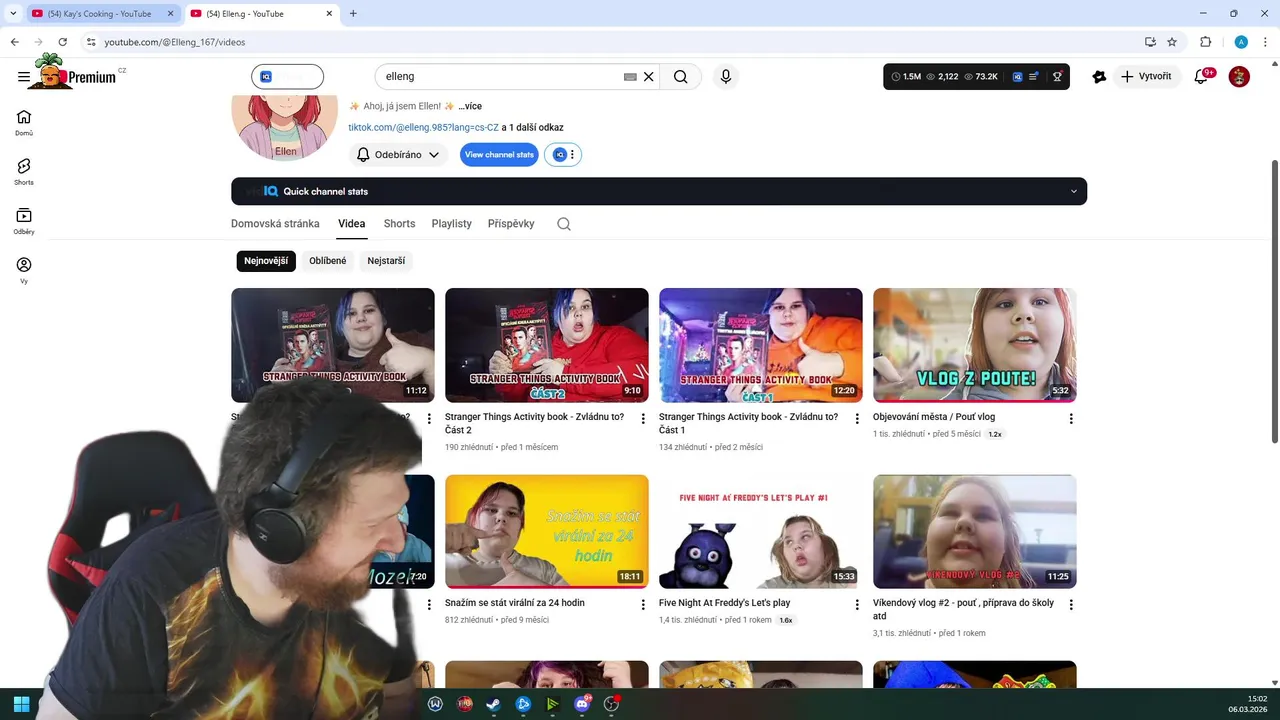This screenshot has height=720, width=1280.
Task: Expand the Quick channel stats panel
Action: click(x=659, y=191)
